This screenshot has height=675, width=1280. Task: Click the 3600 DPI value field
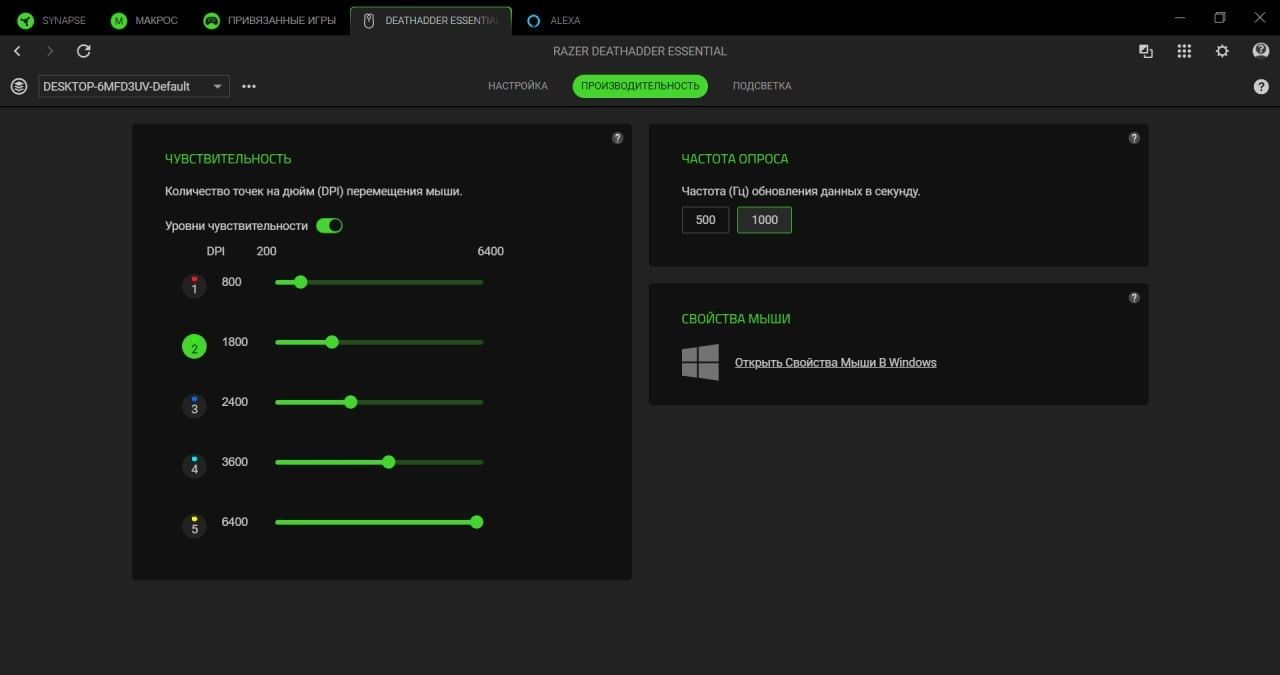click(235, 462)
